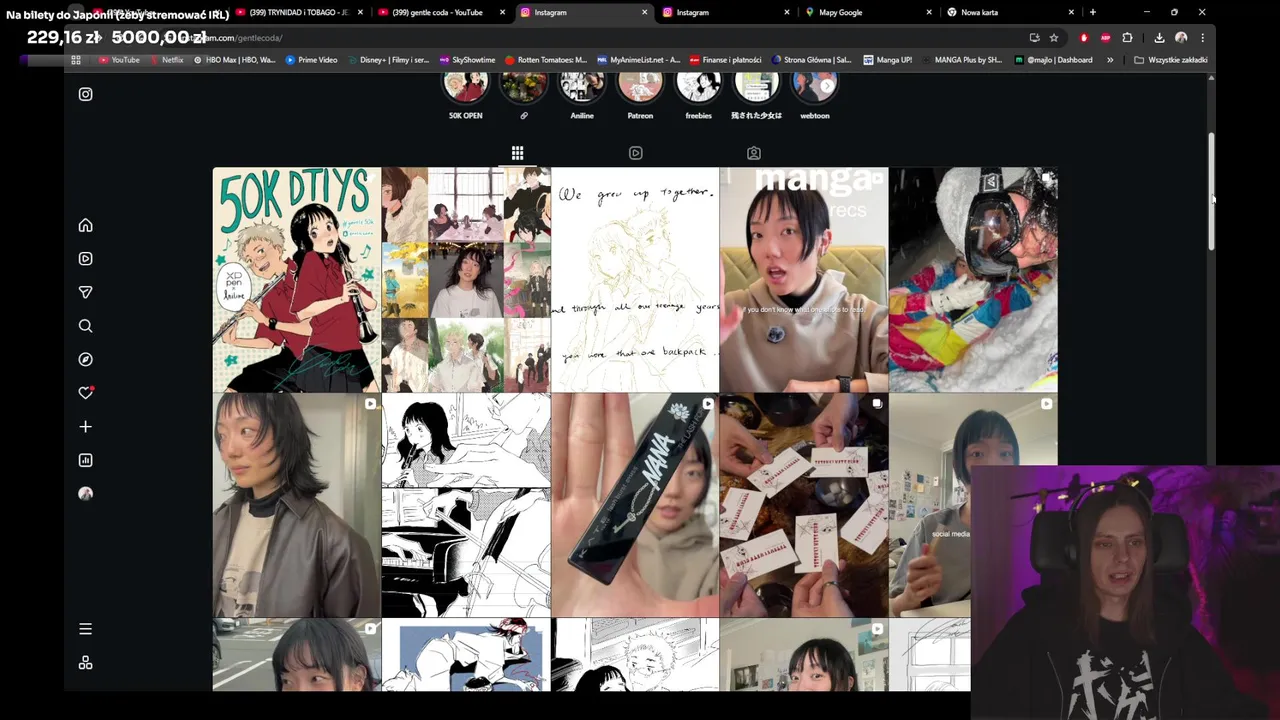Open browser Downloads icon

coord(1159,38)
